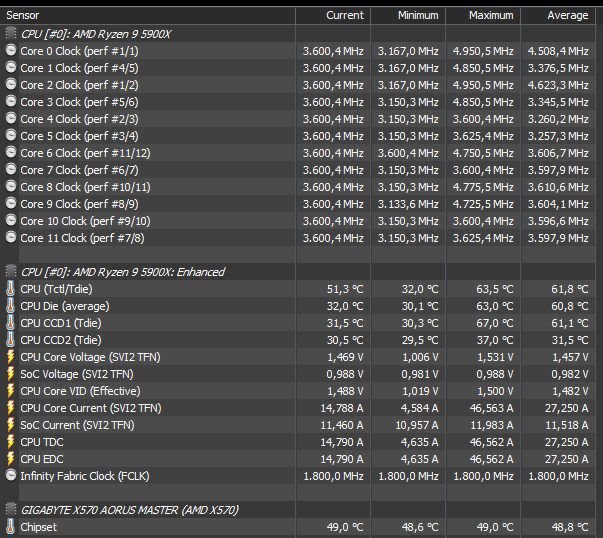Click CPU Die average current value 32,0 °C
The width and height of the screenshot is (603, 538).
345,306
